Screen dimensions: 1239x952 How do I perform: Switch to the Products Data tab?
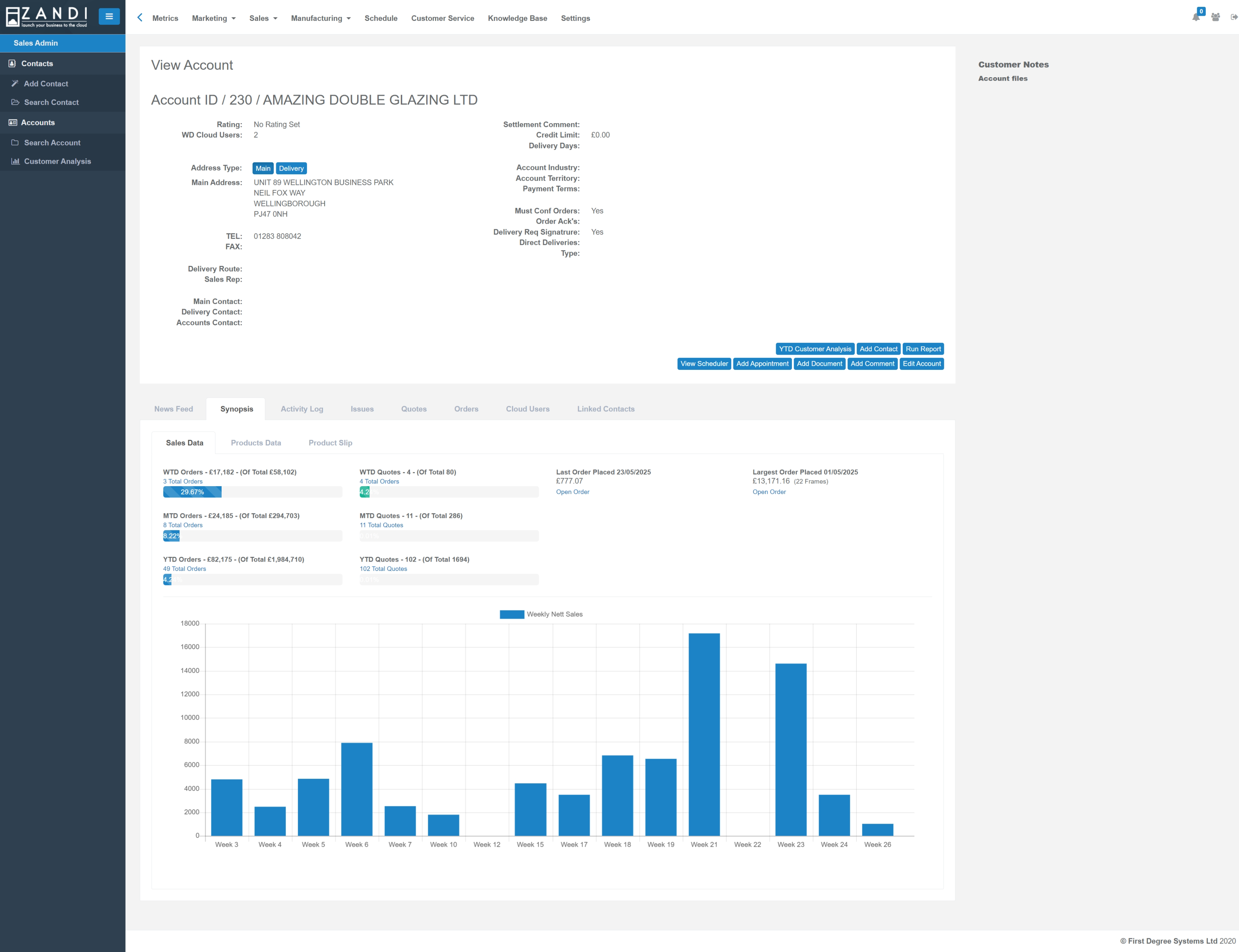256,443
